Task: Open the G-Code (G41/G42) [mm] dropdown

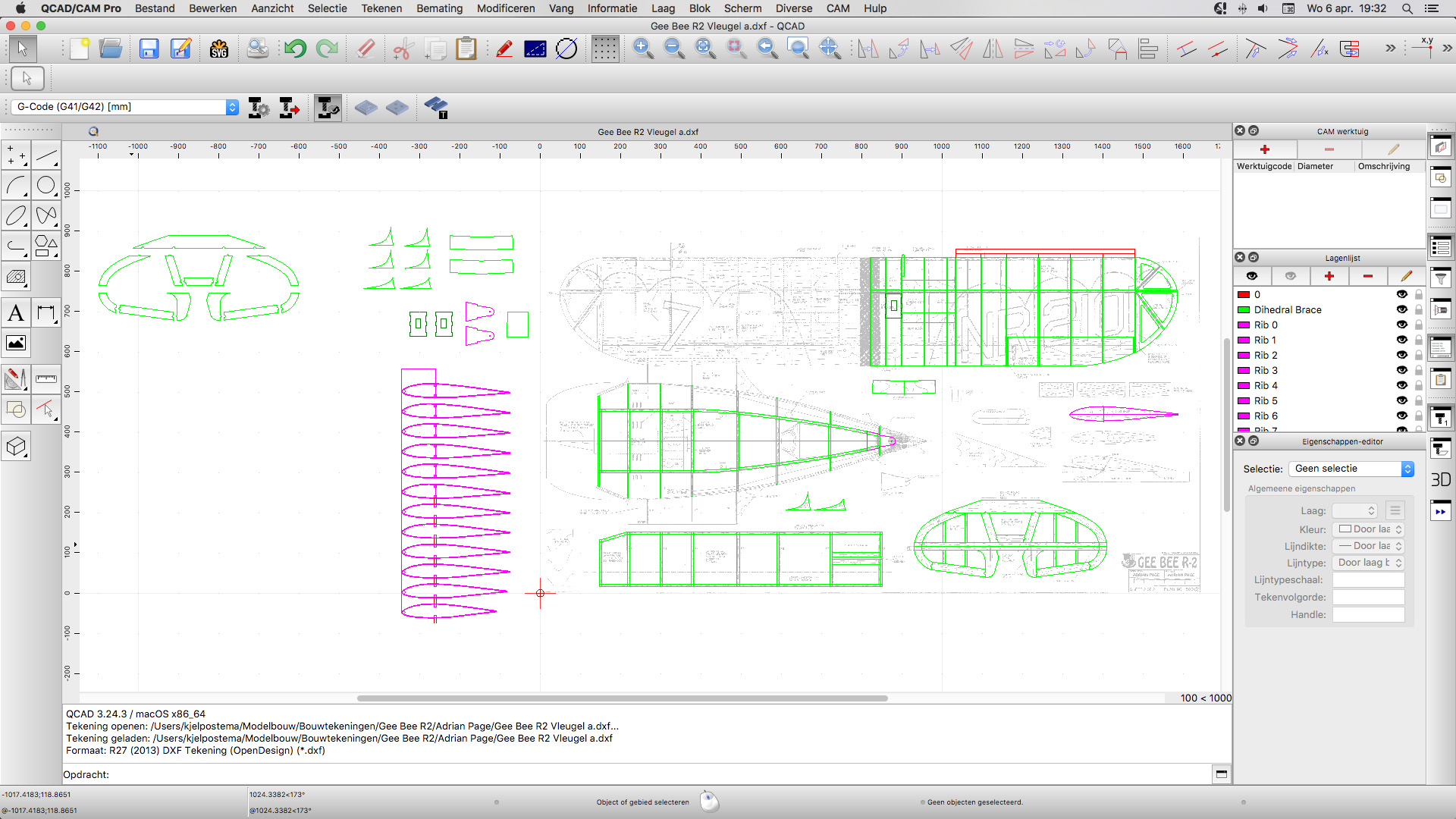Action: [126, 107]
